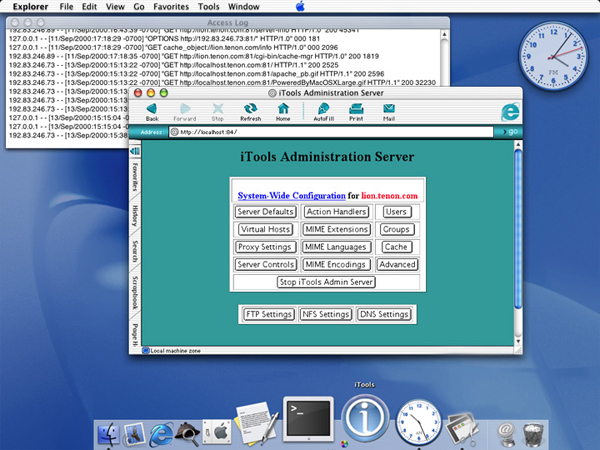Collapse the explorer bar using the arrow tab

pos(135,152)
